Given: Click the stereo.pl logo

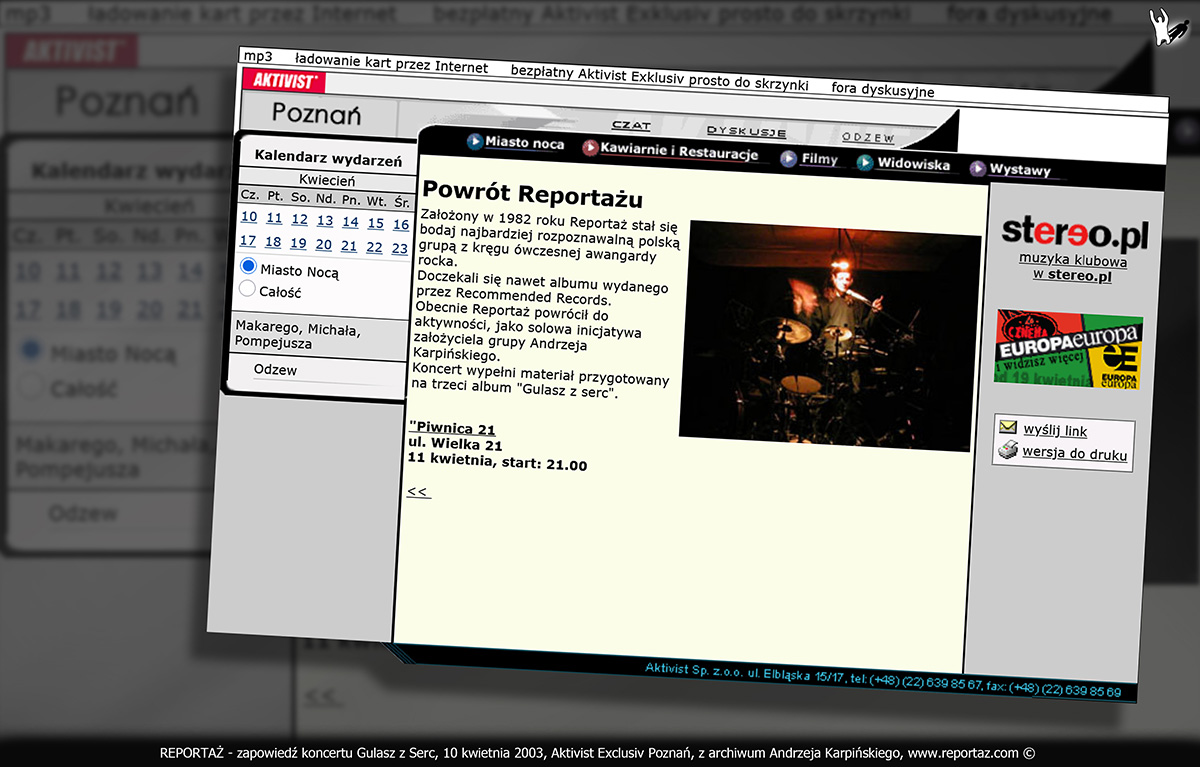Looking at the screenshot, I should click(1075, 233).
